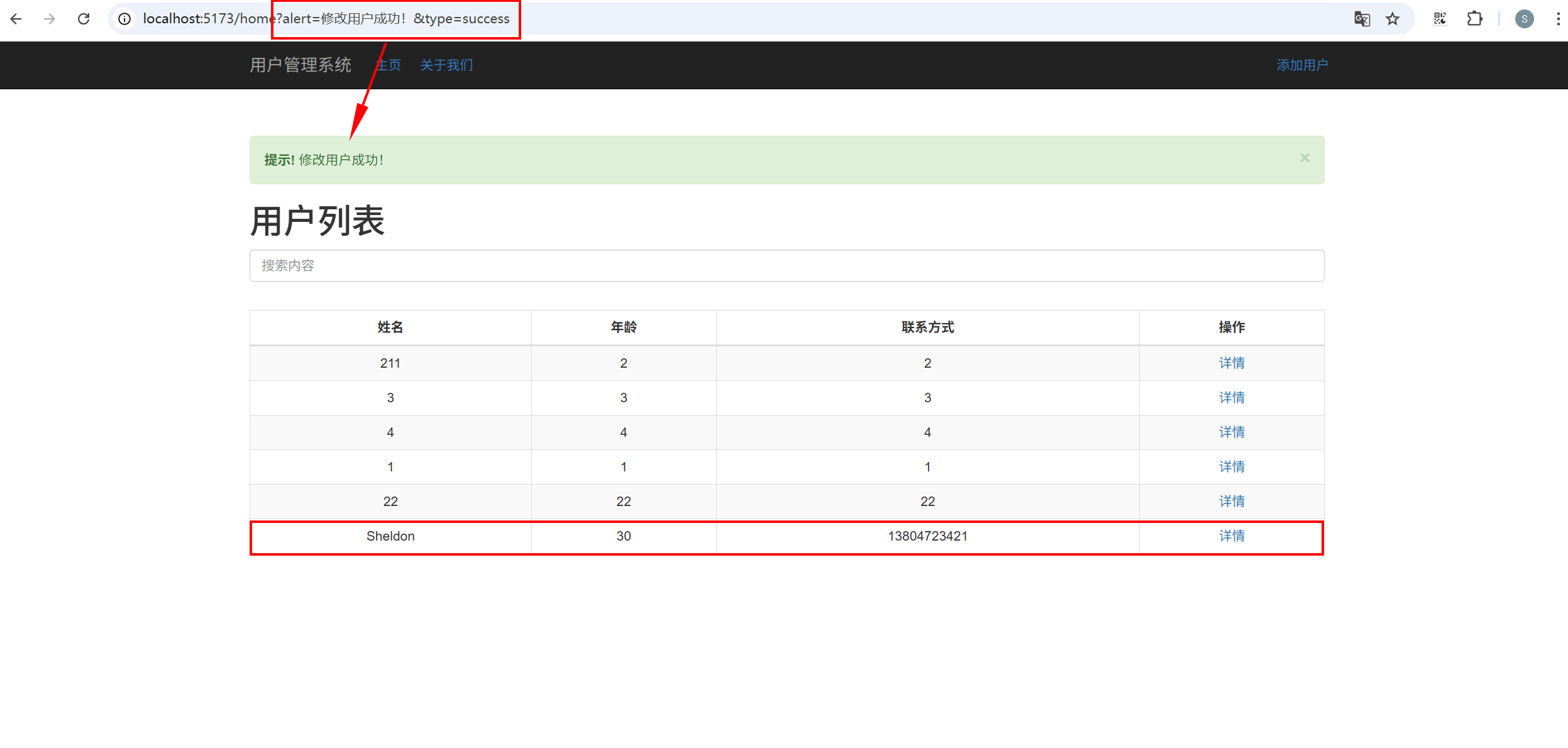Go to 主页 in the navbar
Image resolution: width=1568 pixels, height=748 pixels.
[x=389, y=65]
